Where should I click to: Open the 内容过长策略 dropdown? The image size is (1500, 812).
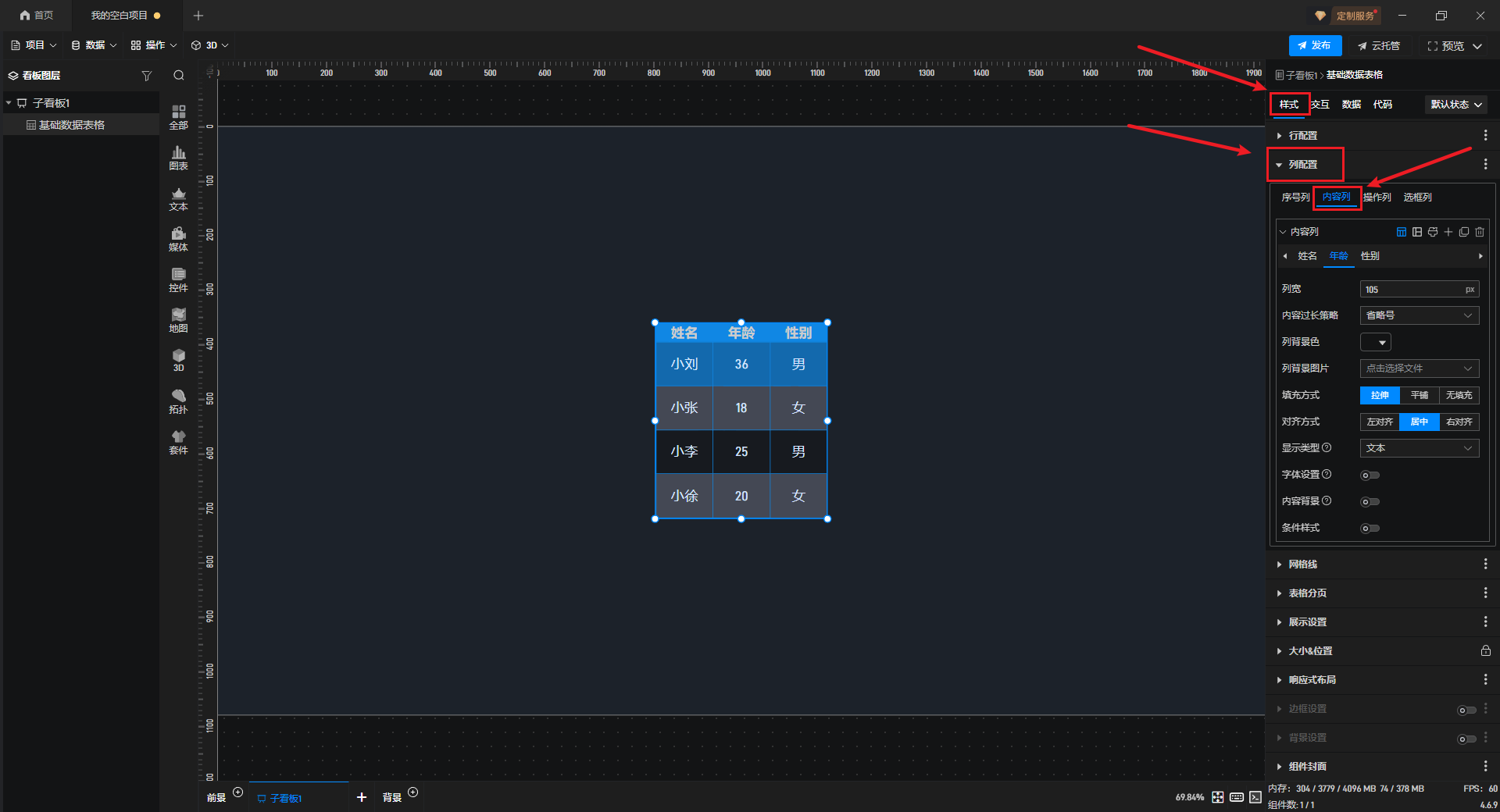click(x=1419, y=315)
